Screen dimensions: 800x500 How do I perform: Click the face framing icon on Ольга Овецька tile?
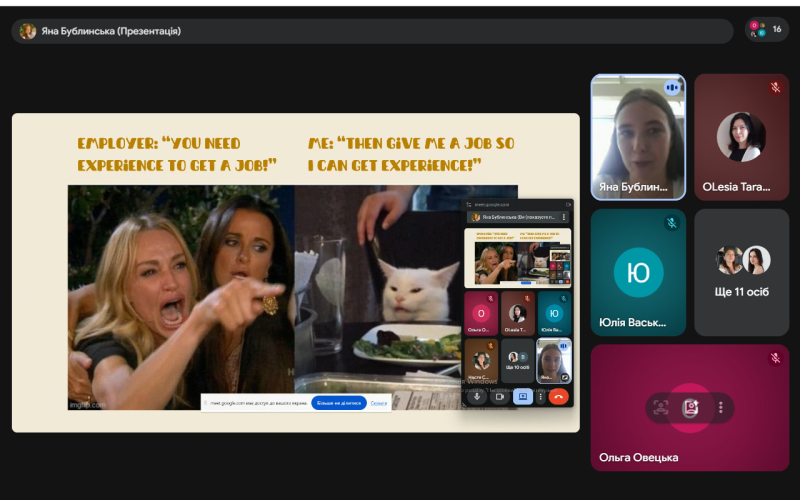click(661, 408)
